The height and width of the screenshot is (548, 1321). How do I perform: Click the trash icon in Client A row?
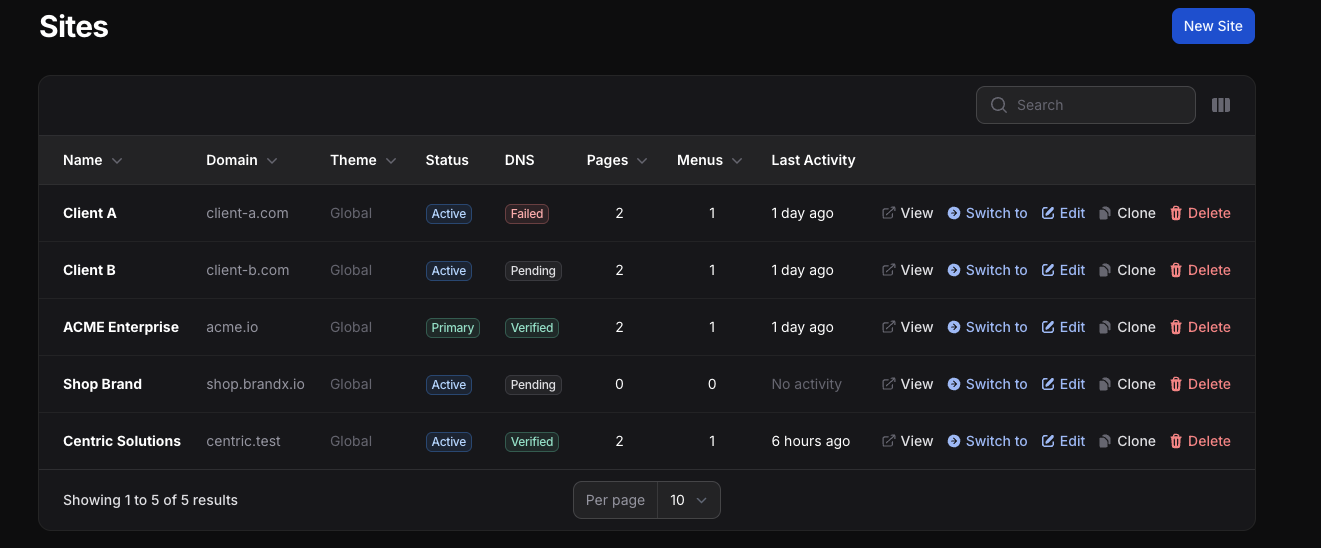click(1176, 213)
